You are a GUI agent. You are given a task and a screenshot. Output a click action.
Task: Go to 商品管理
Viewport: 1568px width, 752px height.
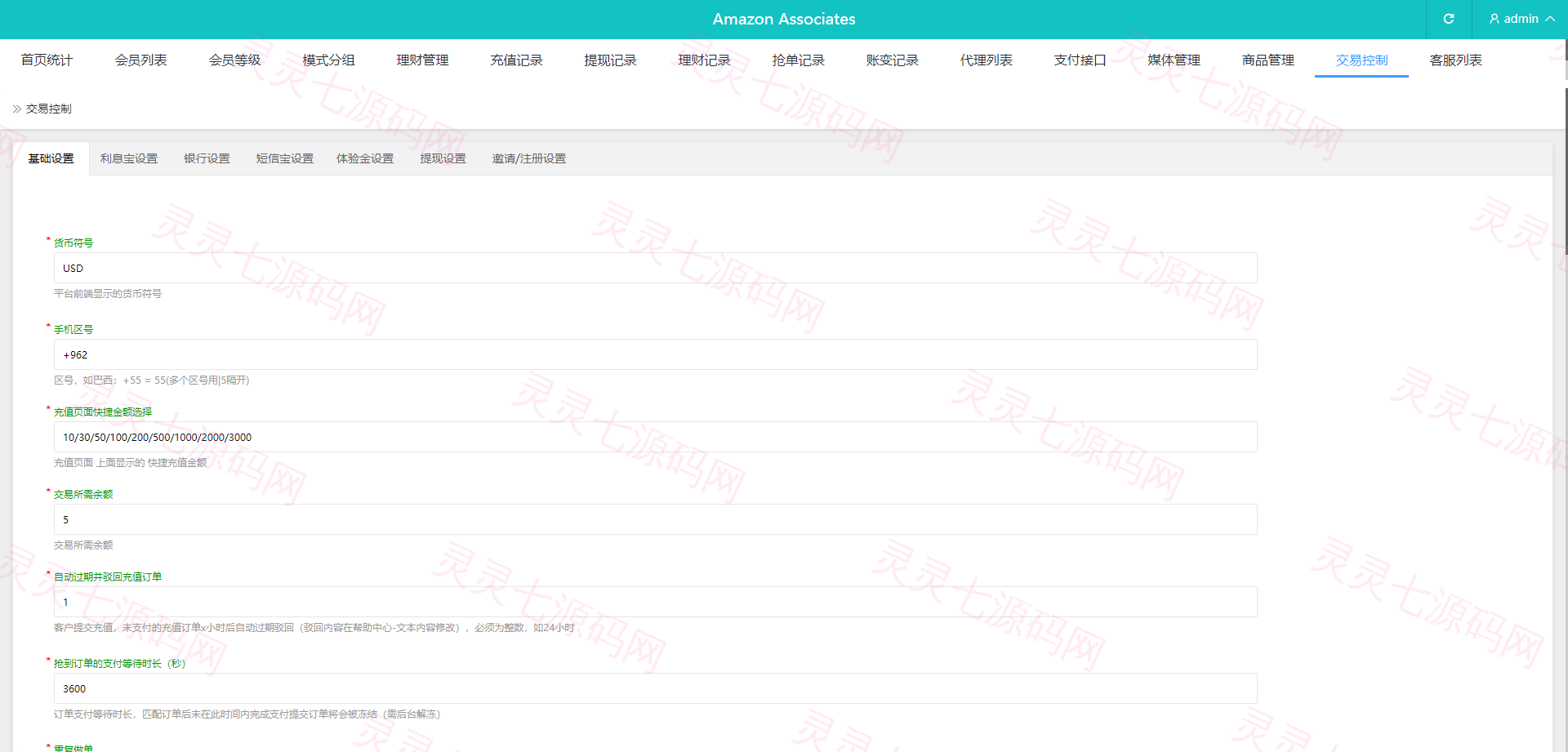pos(1267,60)
